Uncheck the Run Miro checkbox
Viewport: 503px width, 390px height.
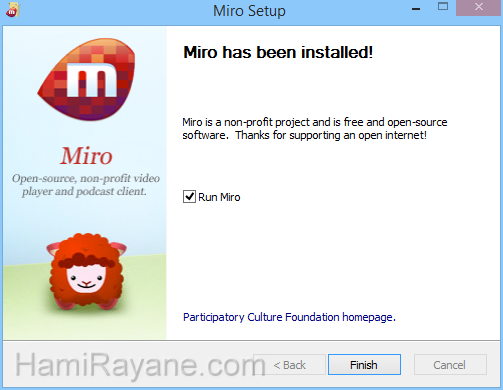(189, 197)
